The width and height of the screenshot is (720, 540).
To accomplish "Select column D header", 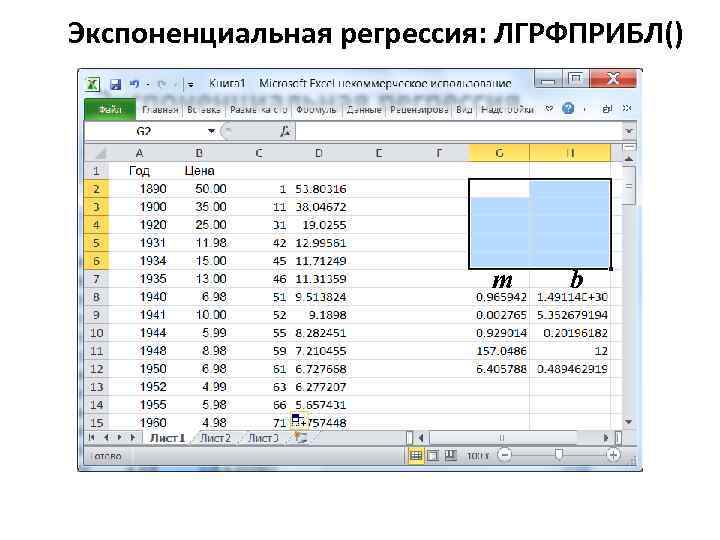I will 319,153.
